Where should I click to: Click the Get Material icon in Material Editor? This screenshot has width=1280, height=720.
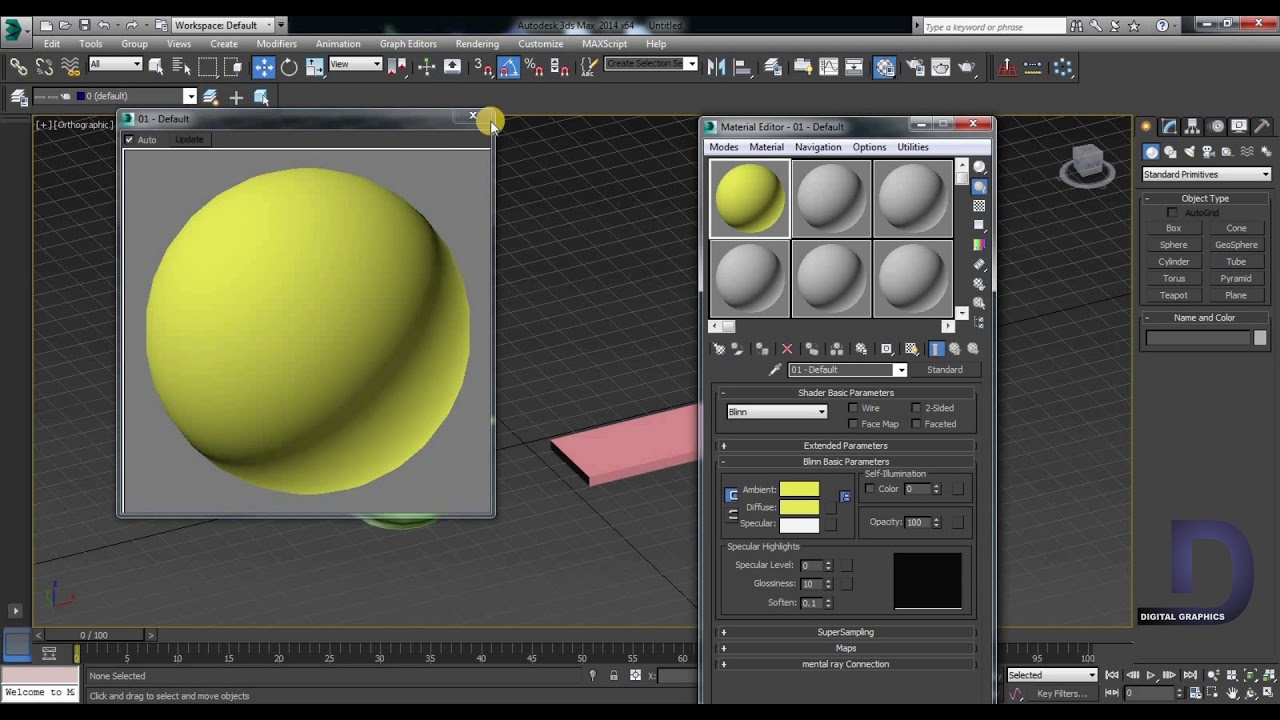pyautogui.click(x=719, y=348)
